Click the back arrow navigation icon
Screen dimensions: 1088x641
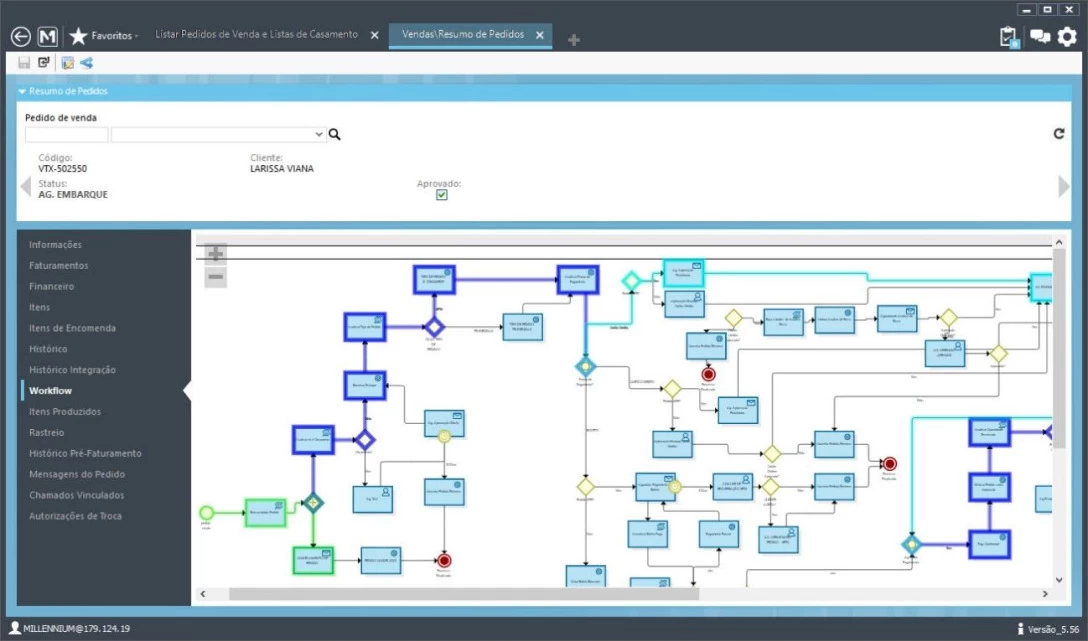[21, 36]
